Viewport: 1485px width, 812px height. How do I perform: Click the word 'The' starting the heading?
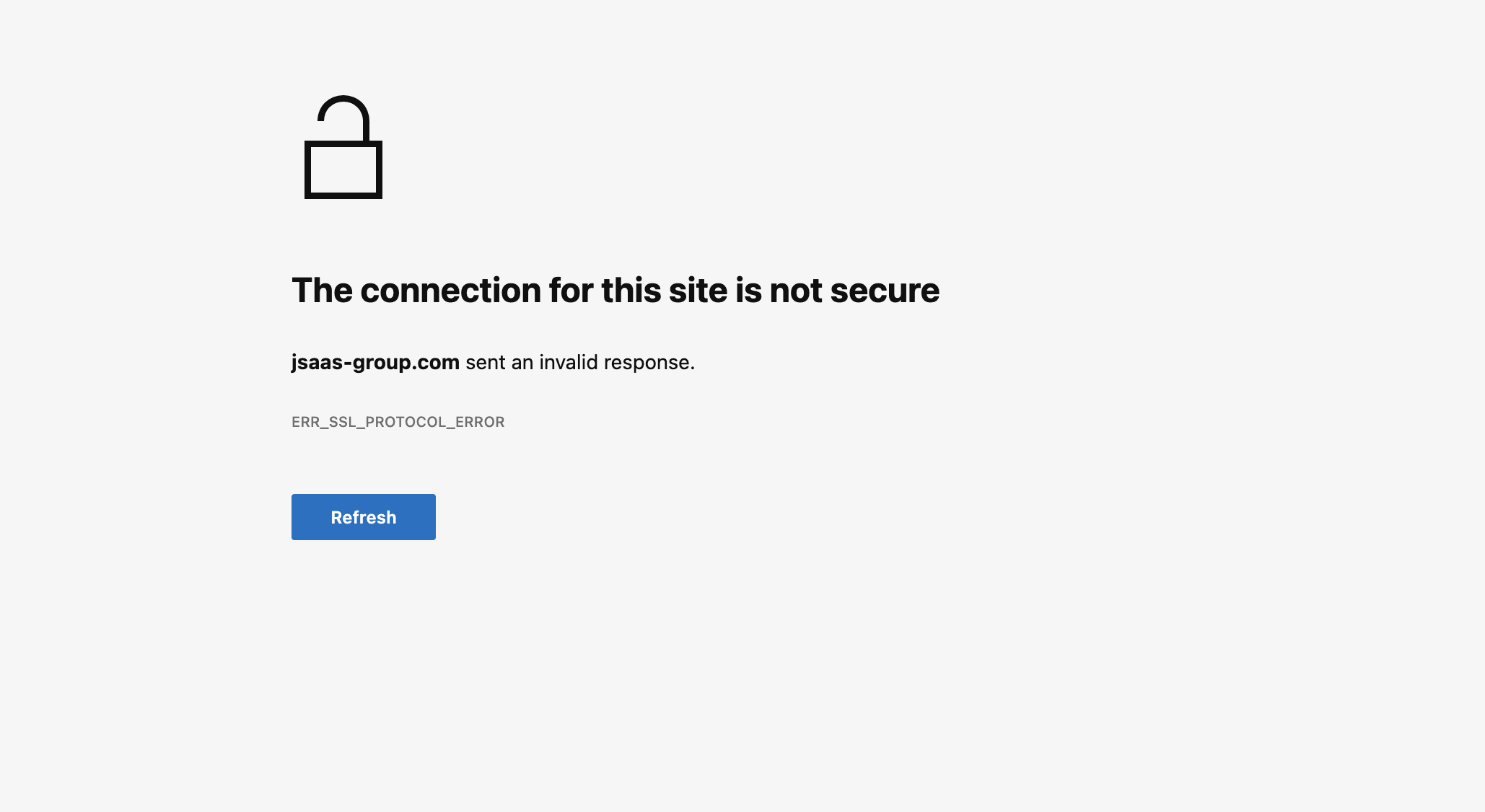coord(322,290)
